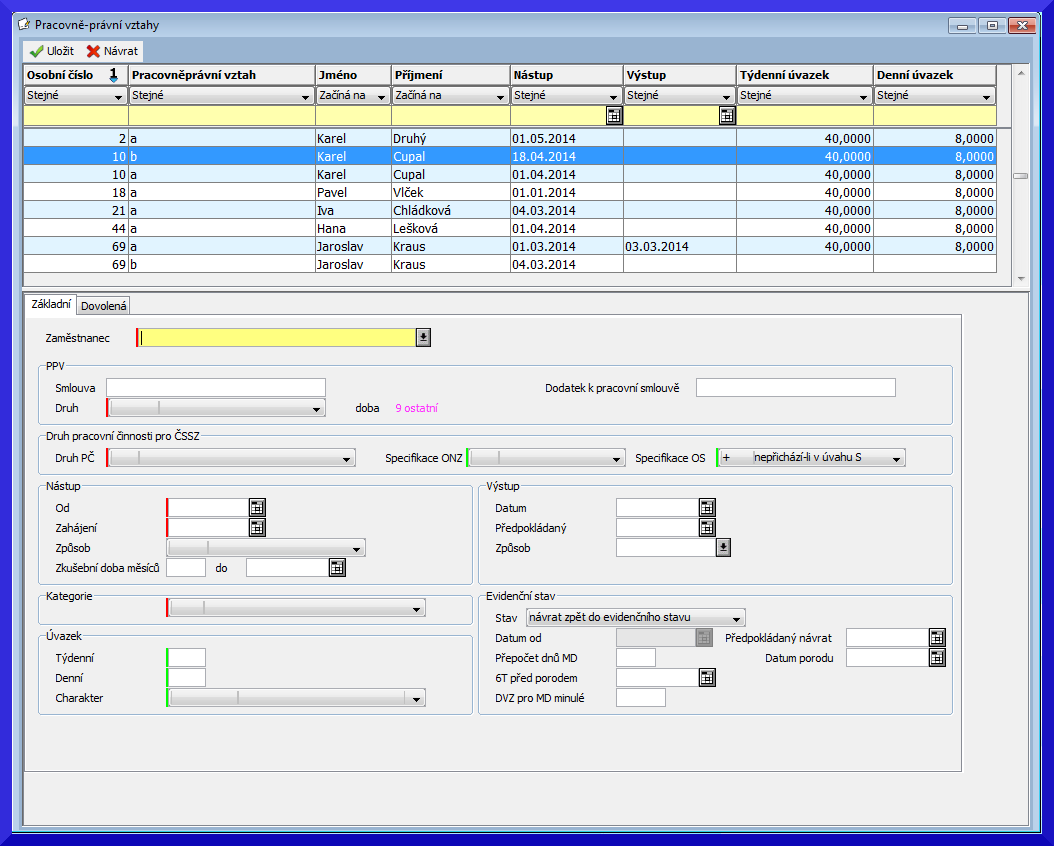
Task: Click employee lookup button next to Zaměstnanec
Action: pos(423,338)
